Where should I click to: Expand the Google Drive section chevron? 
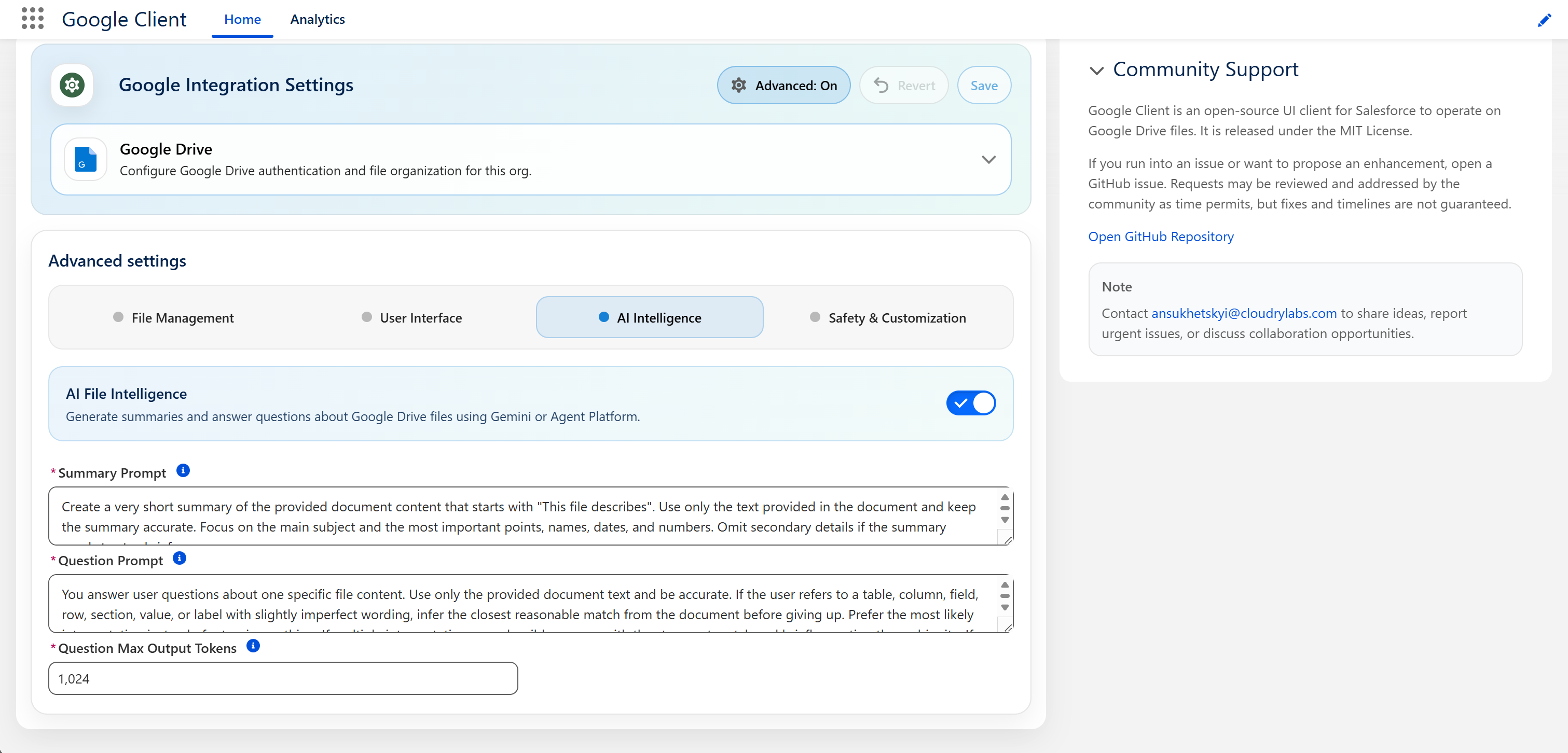point(988,159)
